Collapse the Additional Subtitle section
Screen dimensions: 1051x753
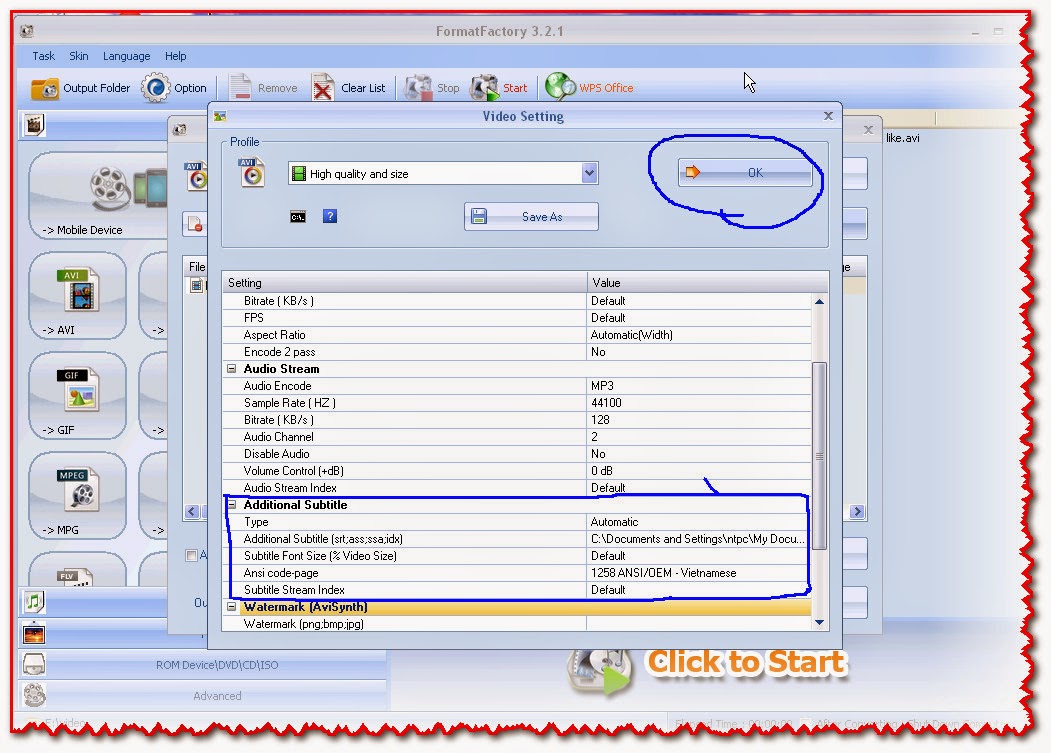click(231, 505)
